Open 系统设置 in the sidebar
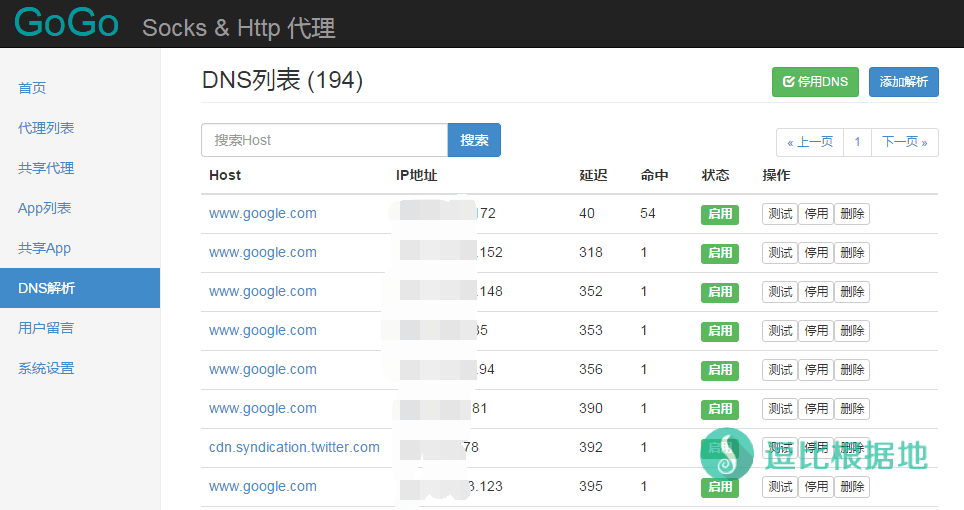The height and width of the screenshot is (510, 964). (46, 368)
